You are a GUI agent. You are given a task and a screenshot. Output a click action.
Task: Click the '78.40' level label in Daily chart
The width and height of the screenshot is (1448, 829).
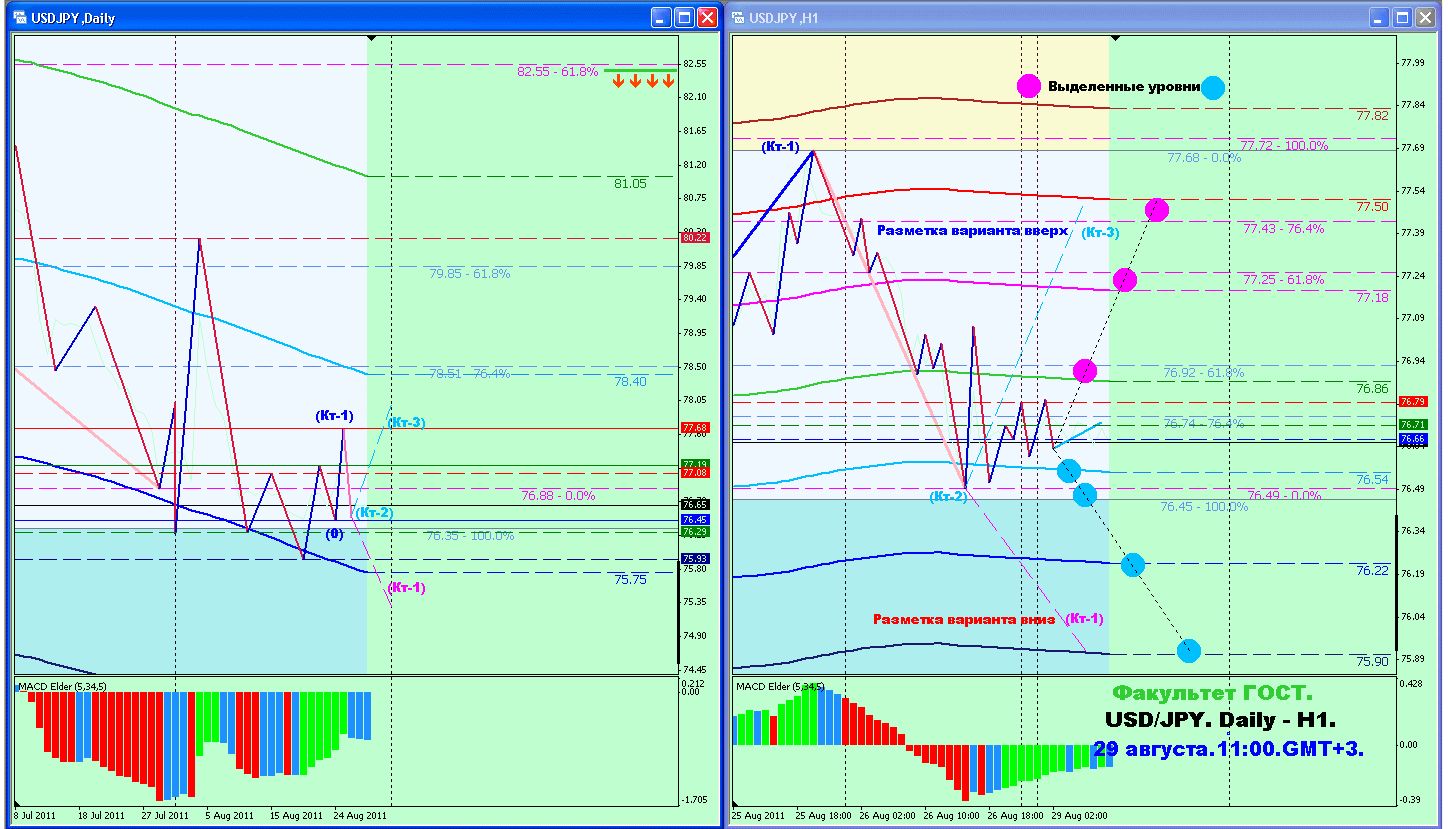pyautogui.click(x=630, y=381)
